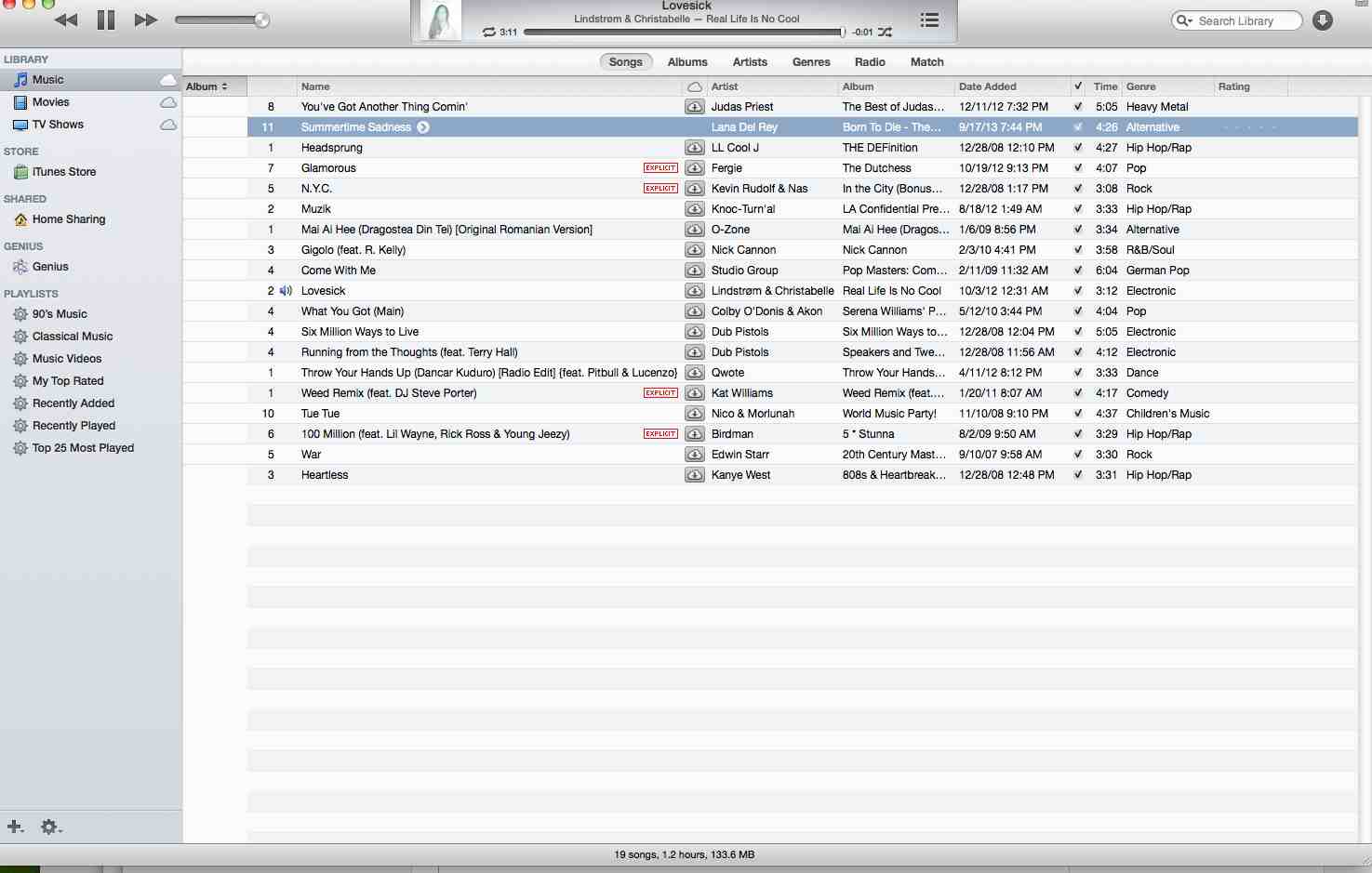Download Headsprung from iCloud
This screenshot has width=1372, height=873.
point(695,148)
